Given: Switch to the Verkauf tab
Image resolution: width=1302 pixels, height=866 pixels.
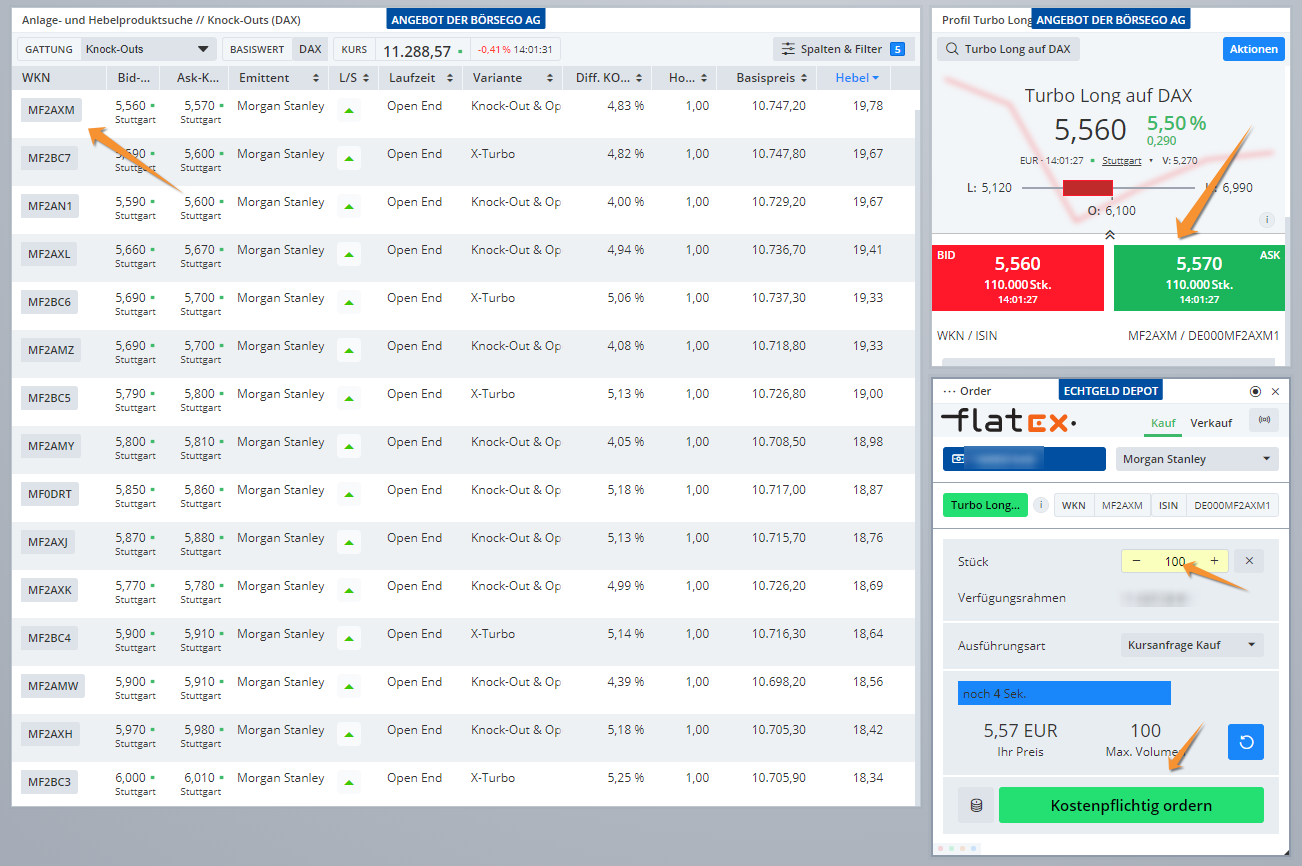Looking at the screenshot, I should pyautogui.click(x=1211, y=423).
